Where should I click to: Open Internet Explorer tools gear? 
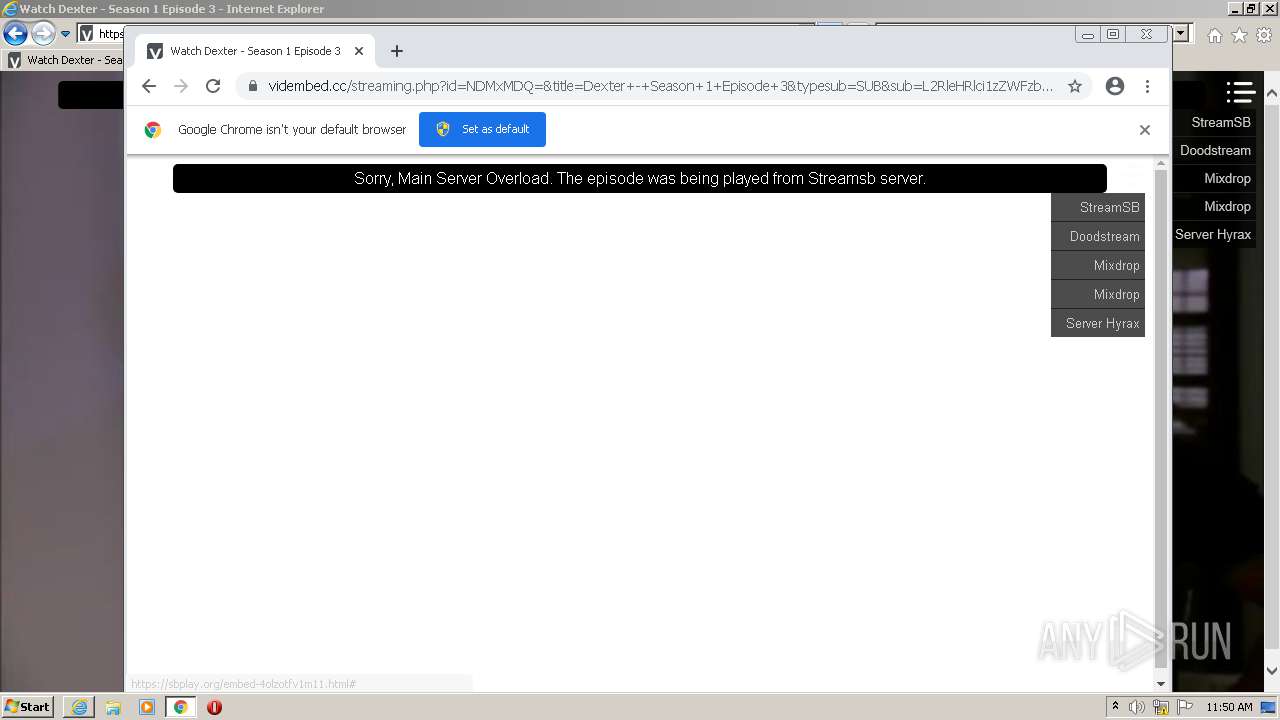pos(1263,35)
